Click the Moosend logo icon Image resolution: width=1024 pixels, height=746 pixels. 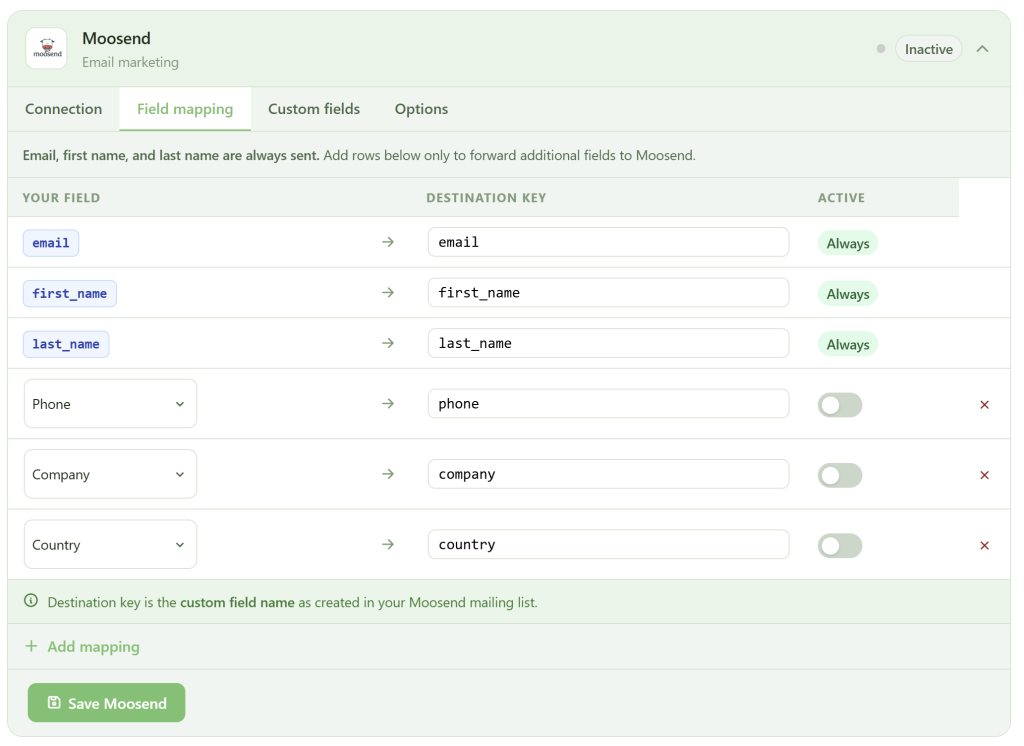[46, 48]
